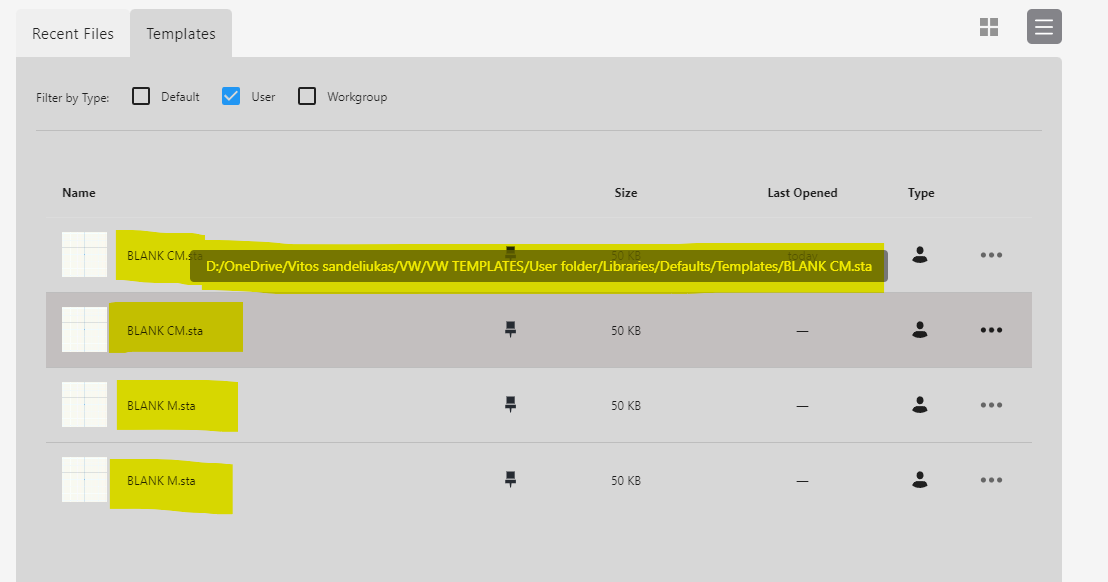Uncheck the User filter checkbox
This screenshot has height=582, width=1108.
pos(231,97)
